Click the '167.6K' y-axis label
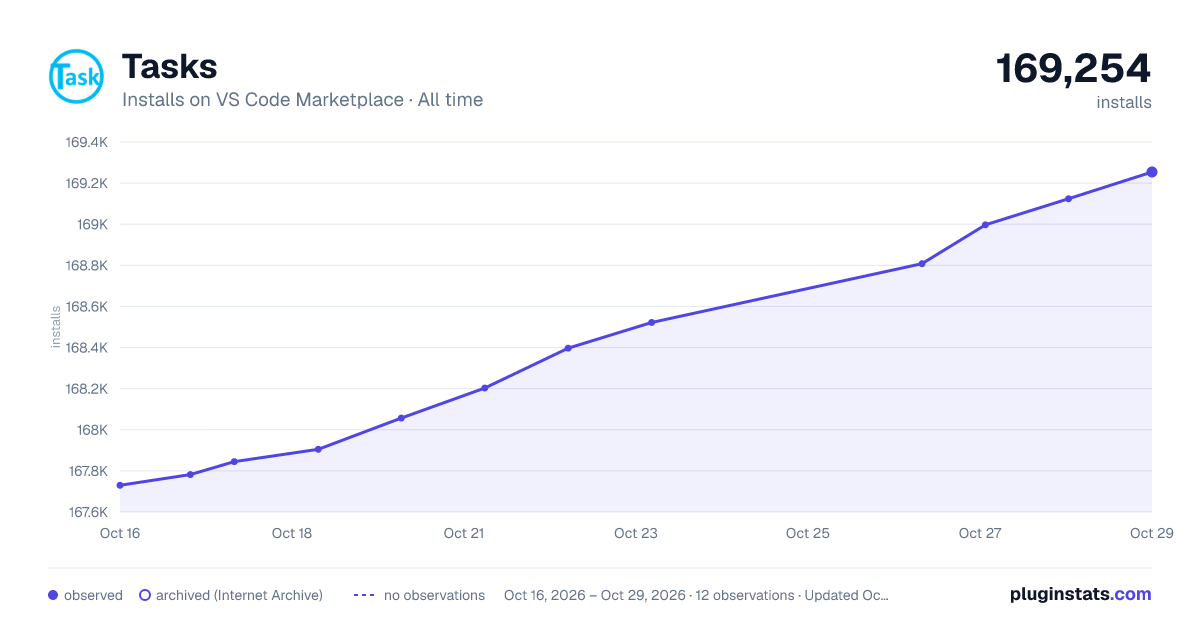 click(x=86, y=512)
